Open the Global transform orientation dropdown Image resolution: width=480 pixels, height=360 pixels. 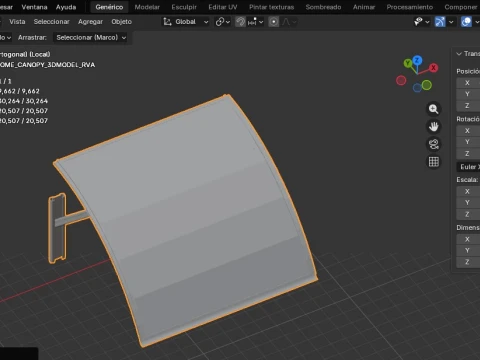[x=186, y=22]
